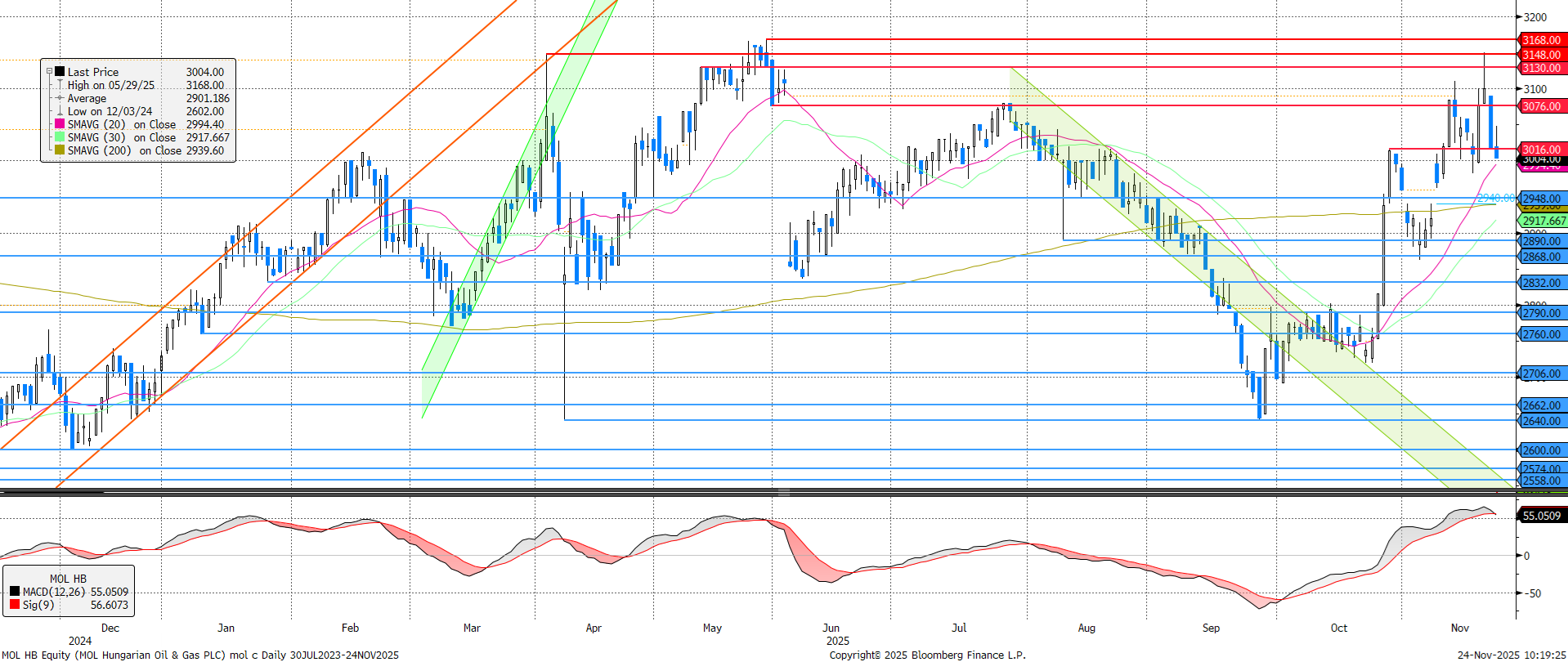Image resolution: width=1568 pixels, height=662 pixels.
Task: Click the MOL HB legend title
Action: pyautogui.click(x=68, y=579)
